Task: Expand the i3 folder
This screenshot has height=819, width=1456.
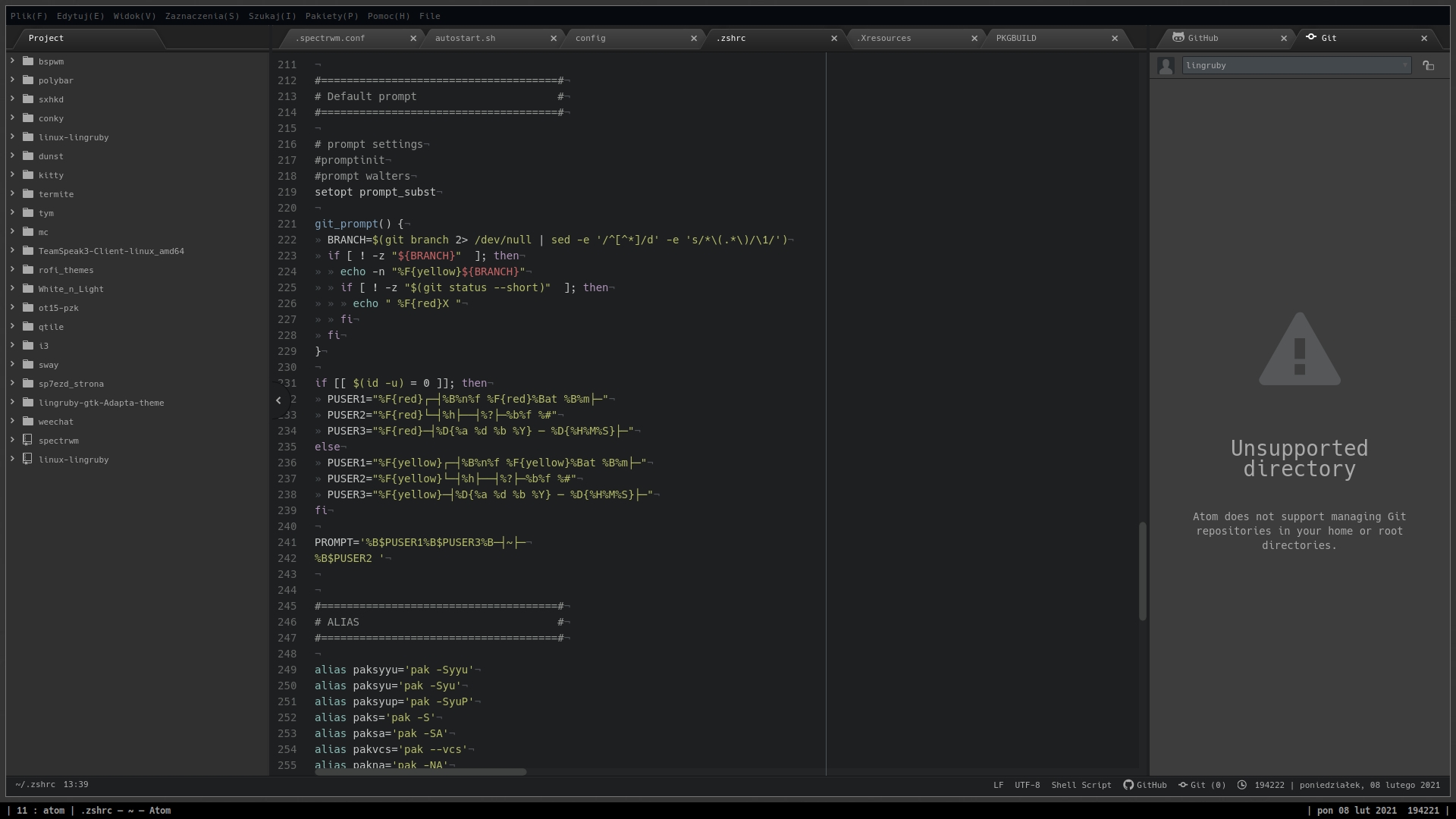Action: [12, 345]
